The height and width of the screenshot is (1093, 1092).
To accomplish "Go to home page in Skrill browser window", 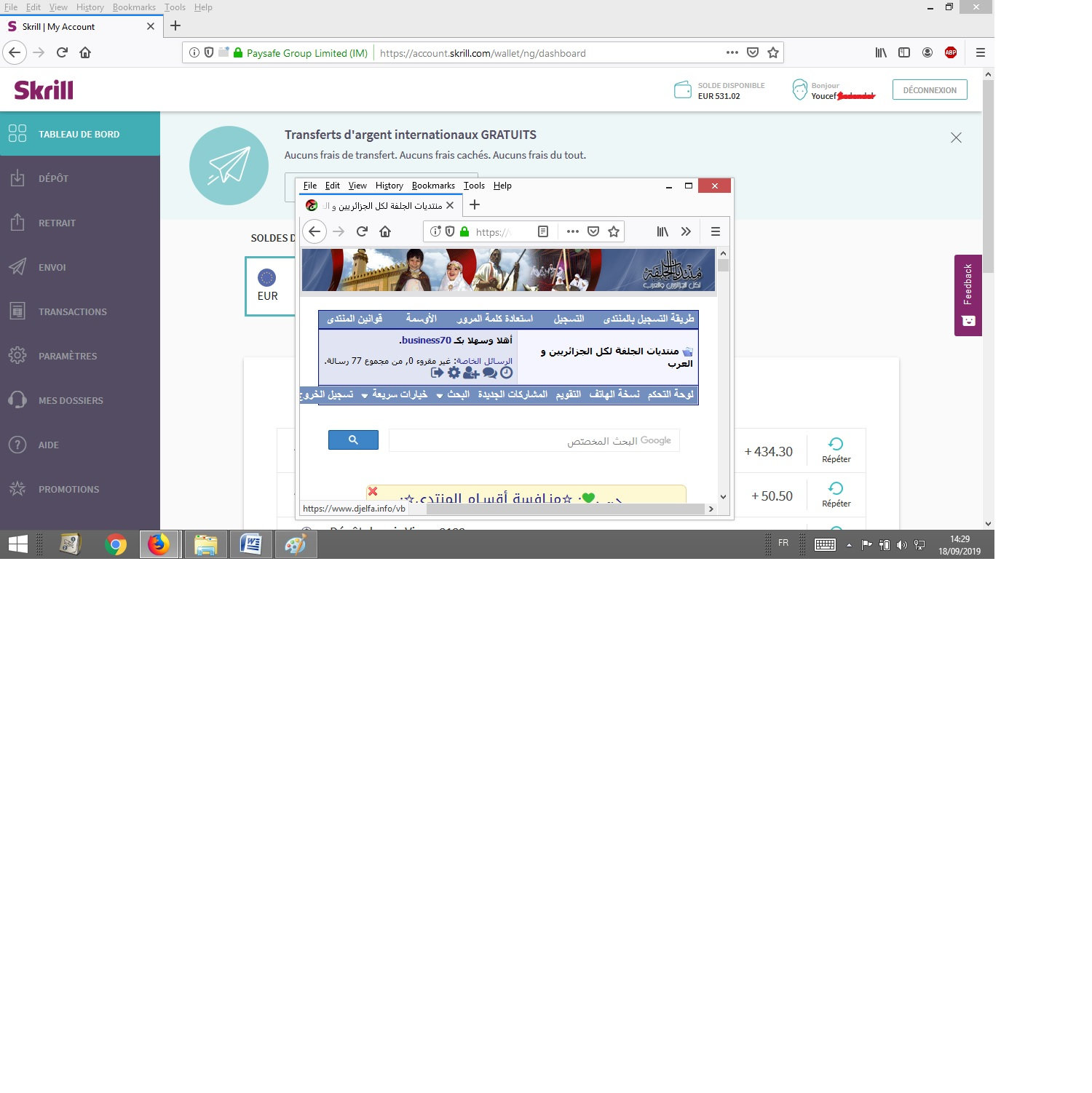I will 85,52.
